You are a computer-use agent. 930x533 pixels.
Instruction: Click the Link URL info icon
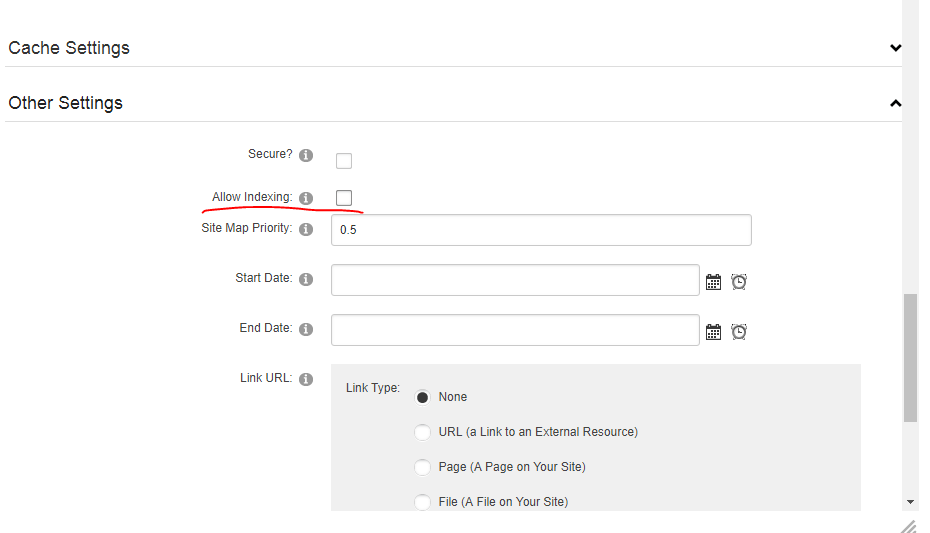306,379
